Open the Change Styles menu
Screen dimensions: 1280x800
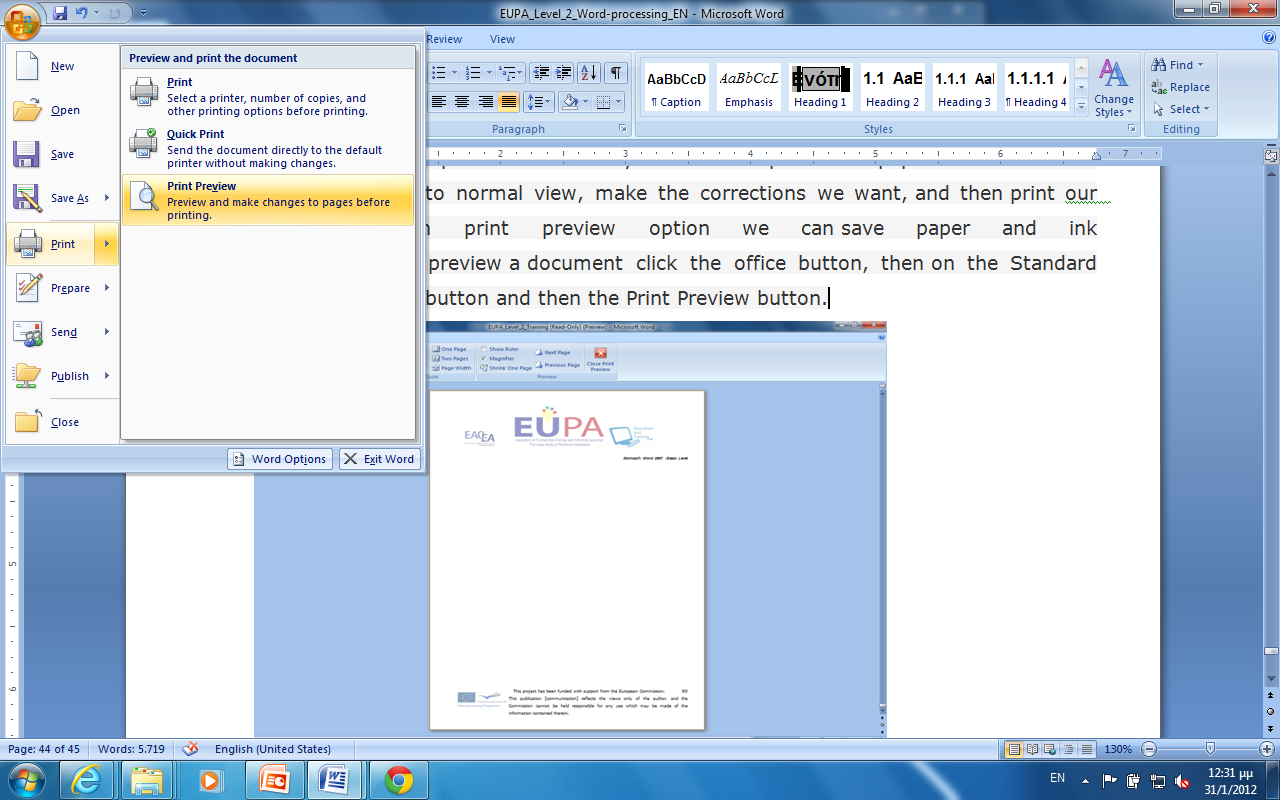[1113, 88]
